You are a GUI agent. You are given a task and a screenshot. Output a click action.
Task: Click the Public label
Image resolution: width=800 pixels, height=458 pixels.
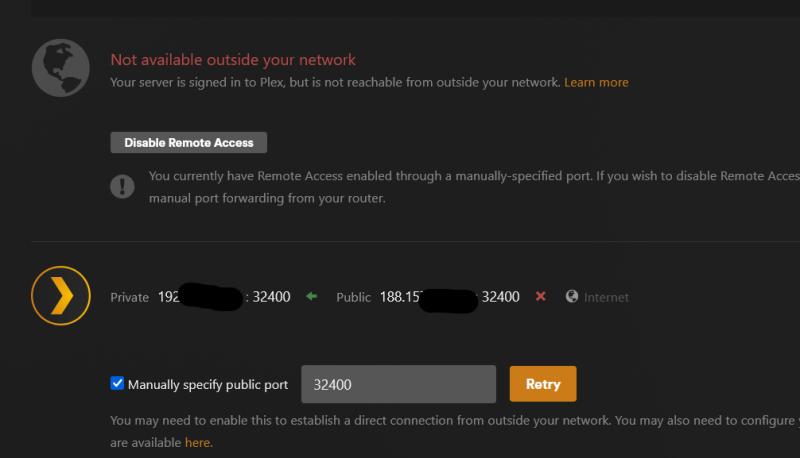(x=354, y=297)
